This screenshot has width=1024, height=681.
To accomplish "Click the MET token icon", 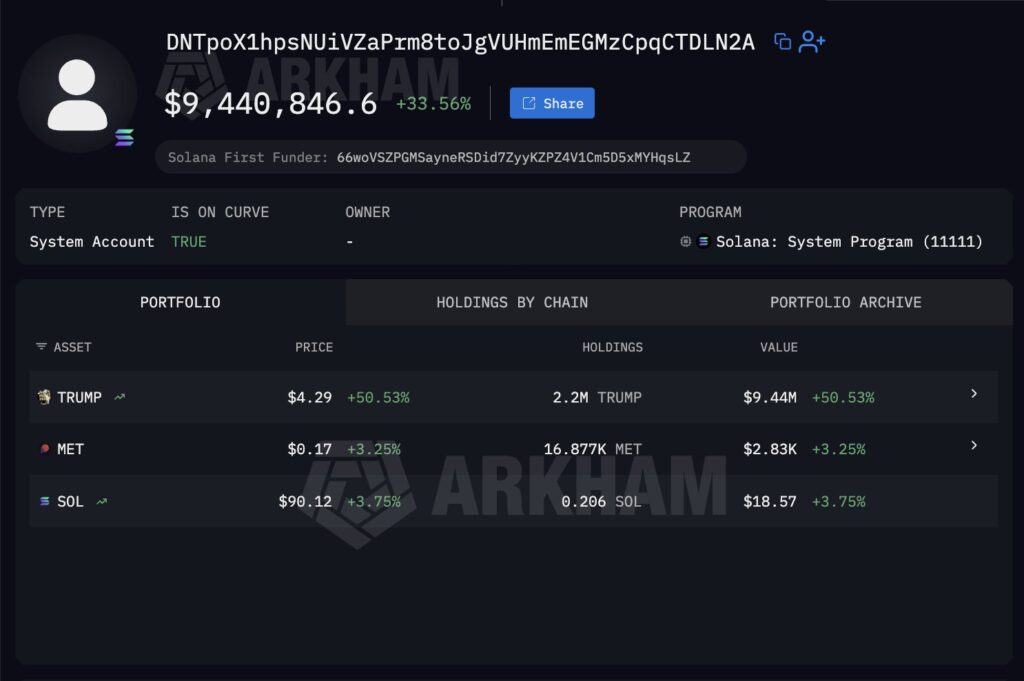I will [x=44, y=449].
